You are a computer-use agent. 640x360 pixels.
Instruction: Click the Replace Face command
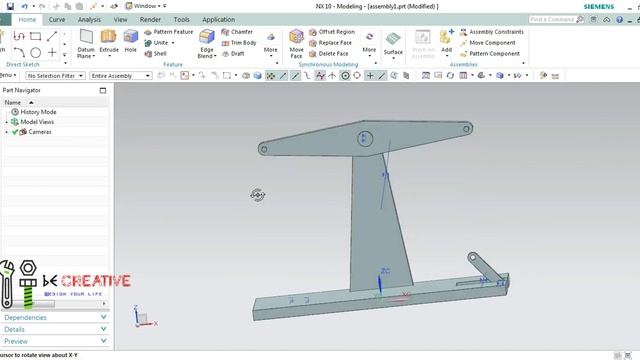[330, 43]
